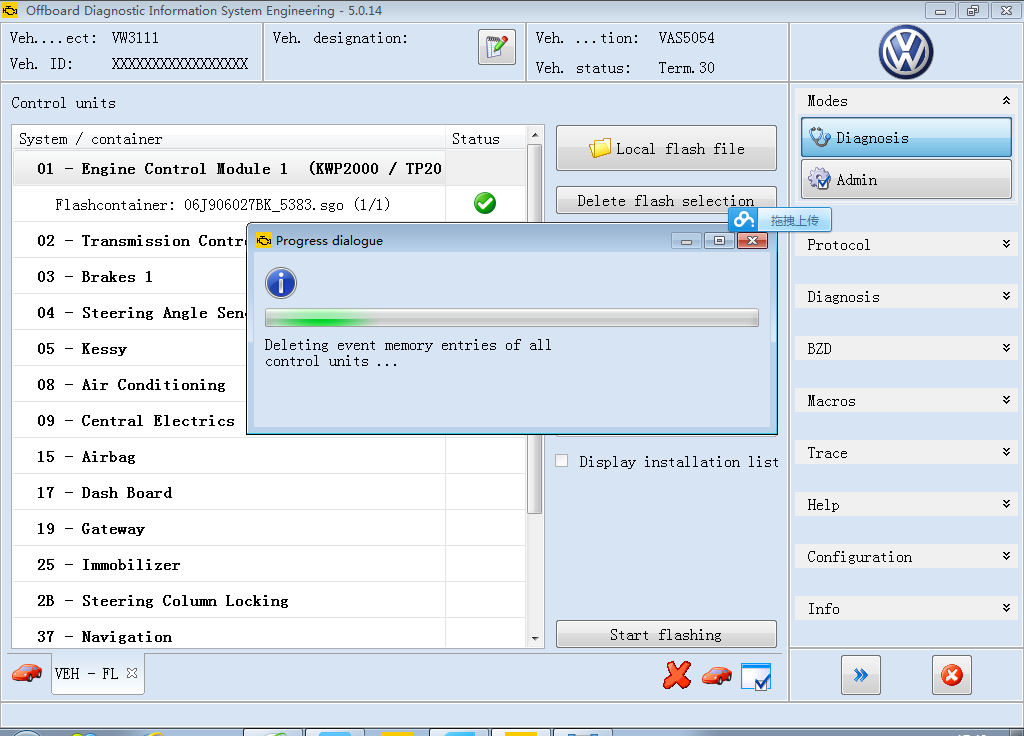This screenshot has height=736, width=1024.
Task: Click the stethoscope icon on the Diagnosis mode button
Action: coord(820,137)
